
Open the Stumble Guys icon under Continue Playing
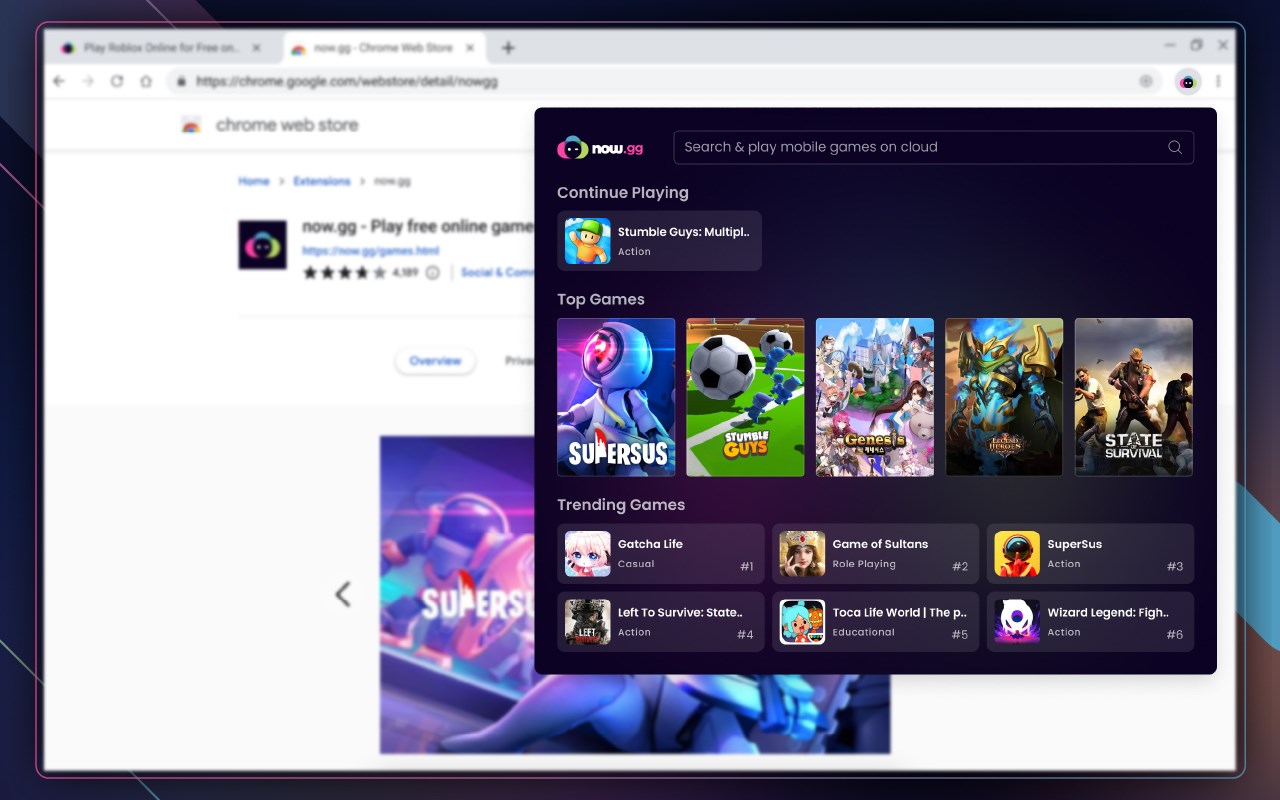[587, 241]
